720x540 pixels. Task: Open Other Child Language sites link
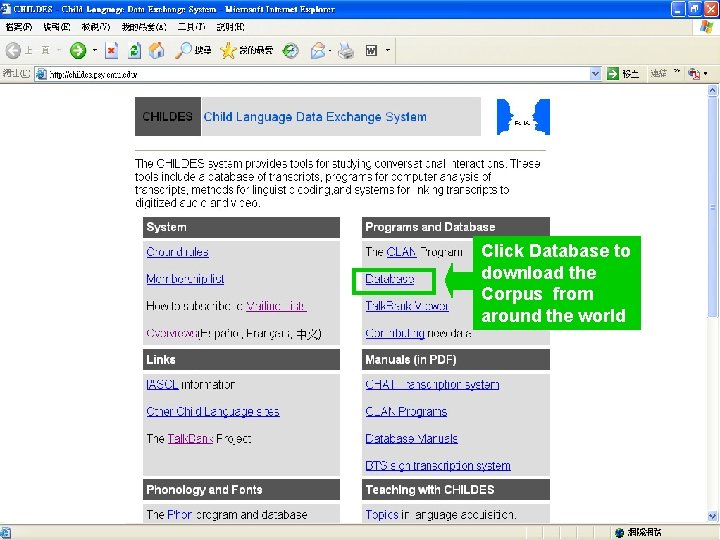point(213,411)
